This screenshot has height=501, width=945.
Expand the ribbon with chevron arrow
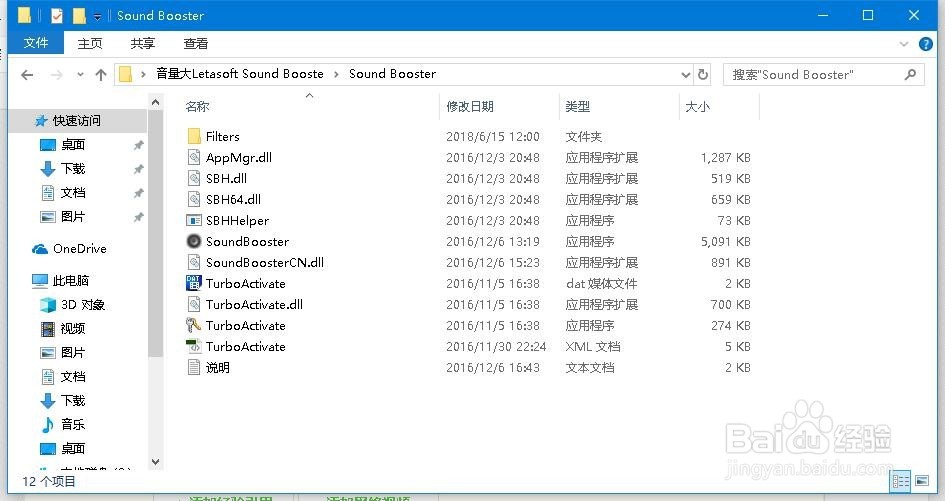click(x=903, y=44)
